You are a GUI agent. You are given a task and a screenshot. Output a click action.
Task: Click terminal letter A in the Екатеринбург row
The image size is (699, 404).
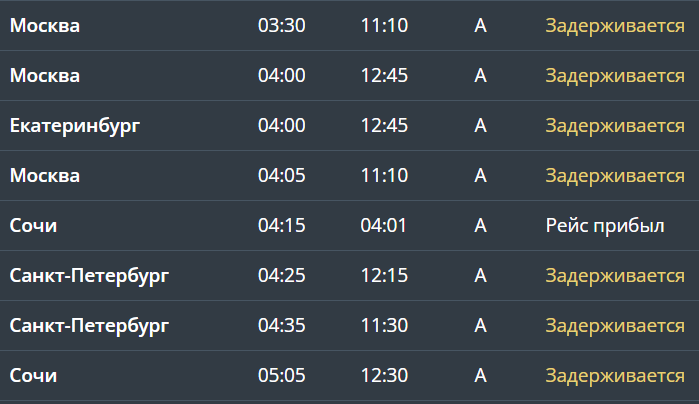480,126
